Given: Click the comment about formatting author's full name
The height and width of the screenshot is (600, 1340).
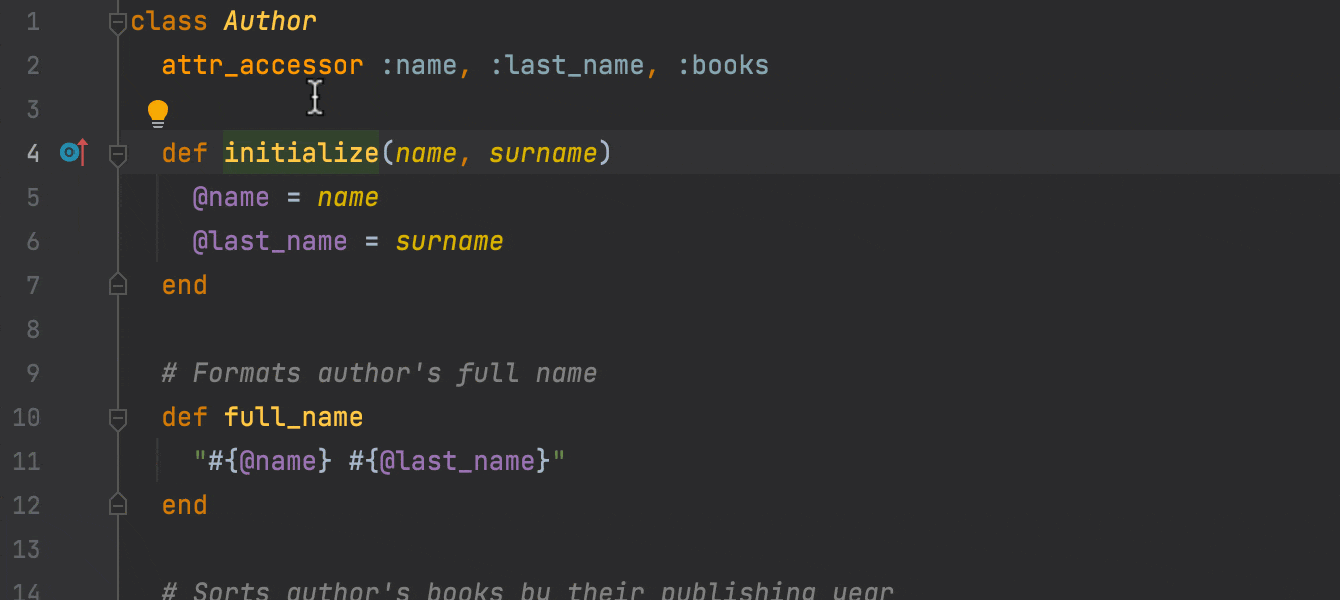Looking at the screenshot, I should pyautogui.click(x=378, y=372).
